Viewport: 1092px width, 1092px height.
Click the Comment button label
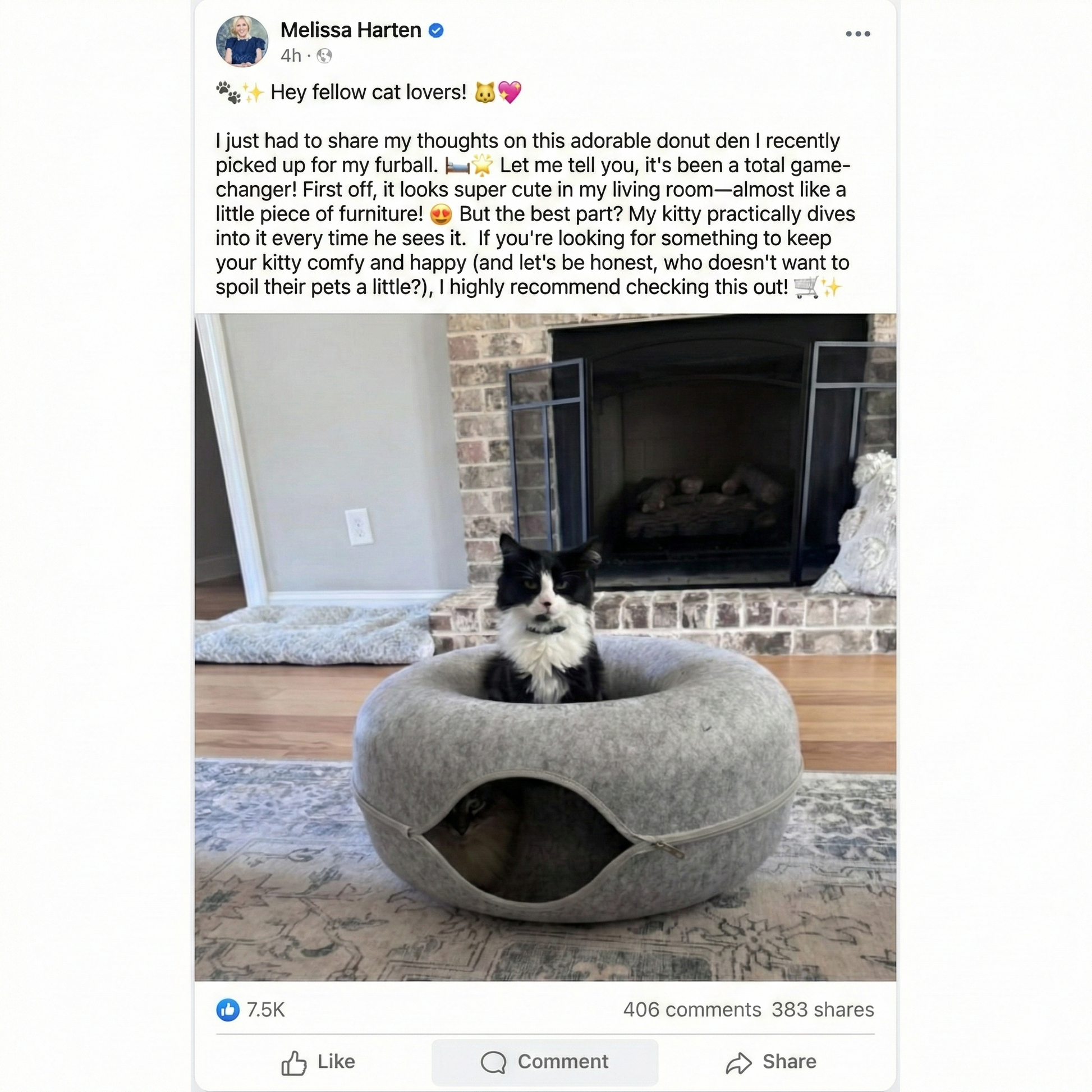[563, 1062]
